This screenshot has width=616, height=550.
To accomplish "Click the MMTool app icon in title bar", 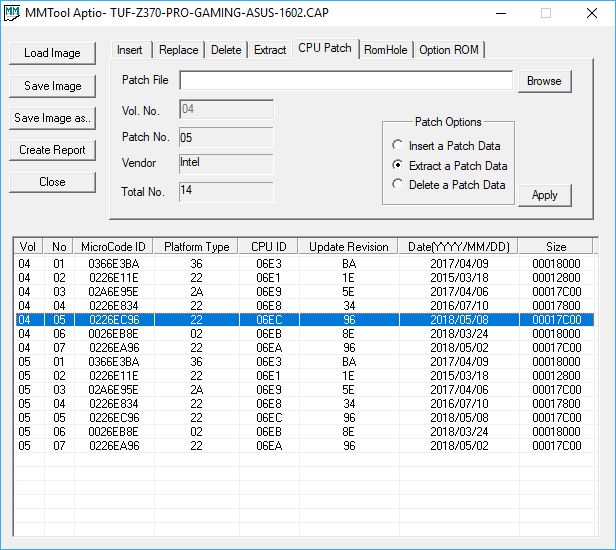I will pos(11,13).
